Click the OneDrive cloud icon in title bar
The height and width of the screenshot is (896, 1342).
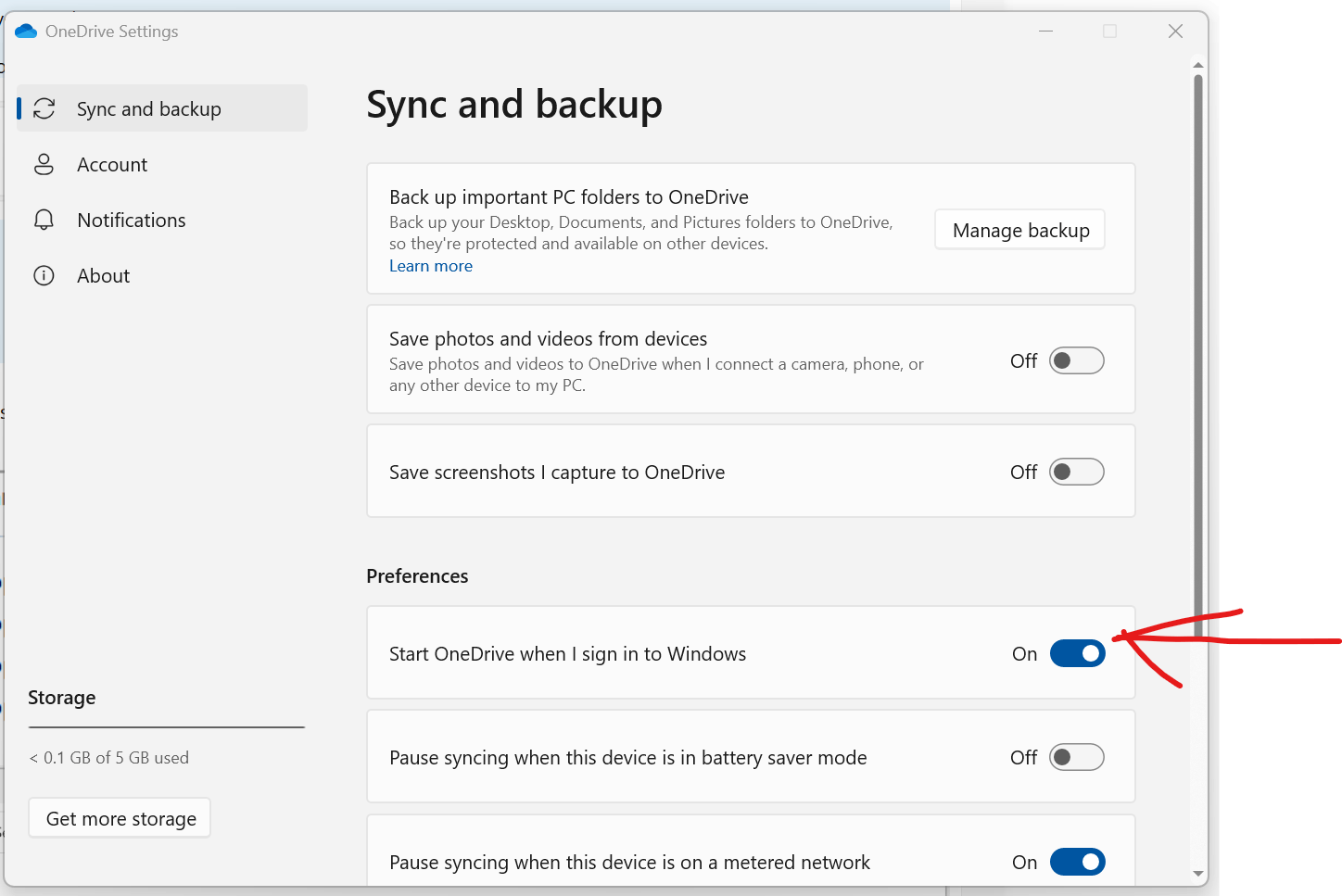pyautogui.click(x=26, y=32)
